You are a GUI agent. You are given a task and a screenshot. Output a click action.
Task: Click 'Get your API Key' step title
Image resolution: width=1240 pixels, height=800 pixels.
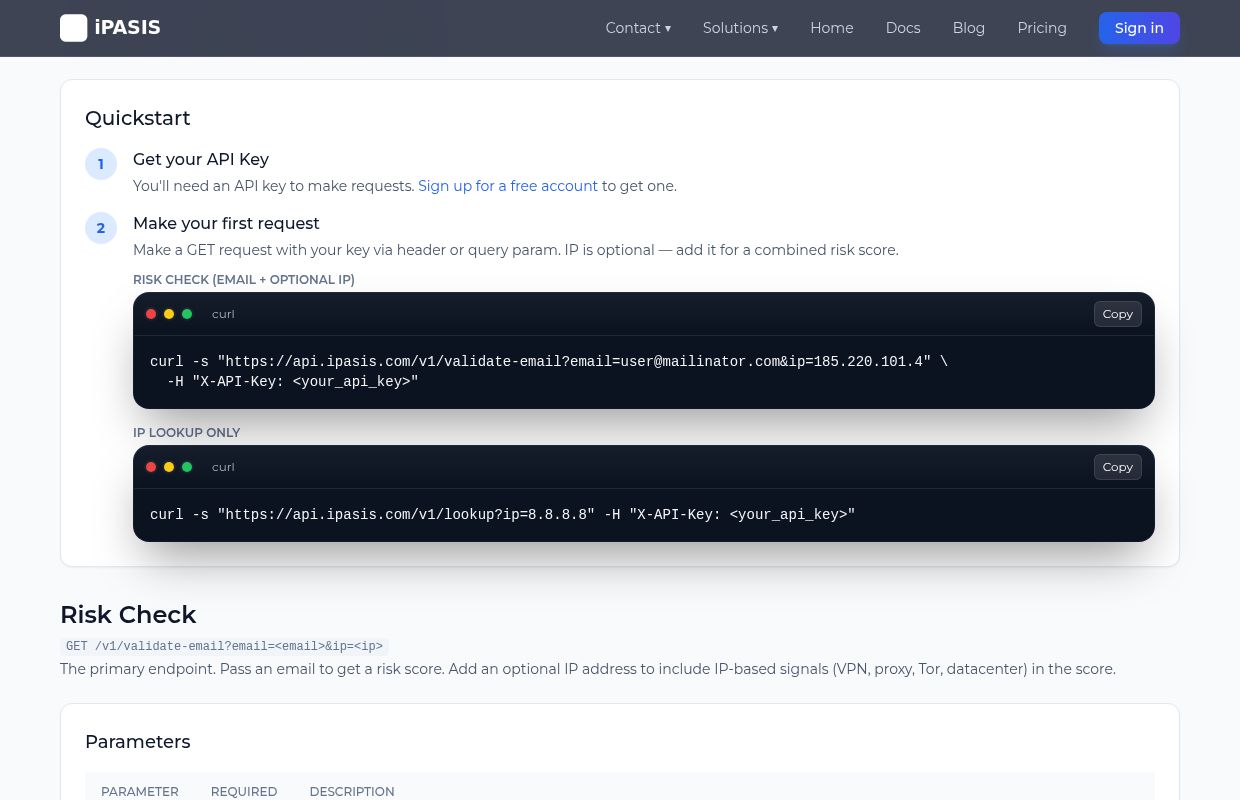(201, 159)
